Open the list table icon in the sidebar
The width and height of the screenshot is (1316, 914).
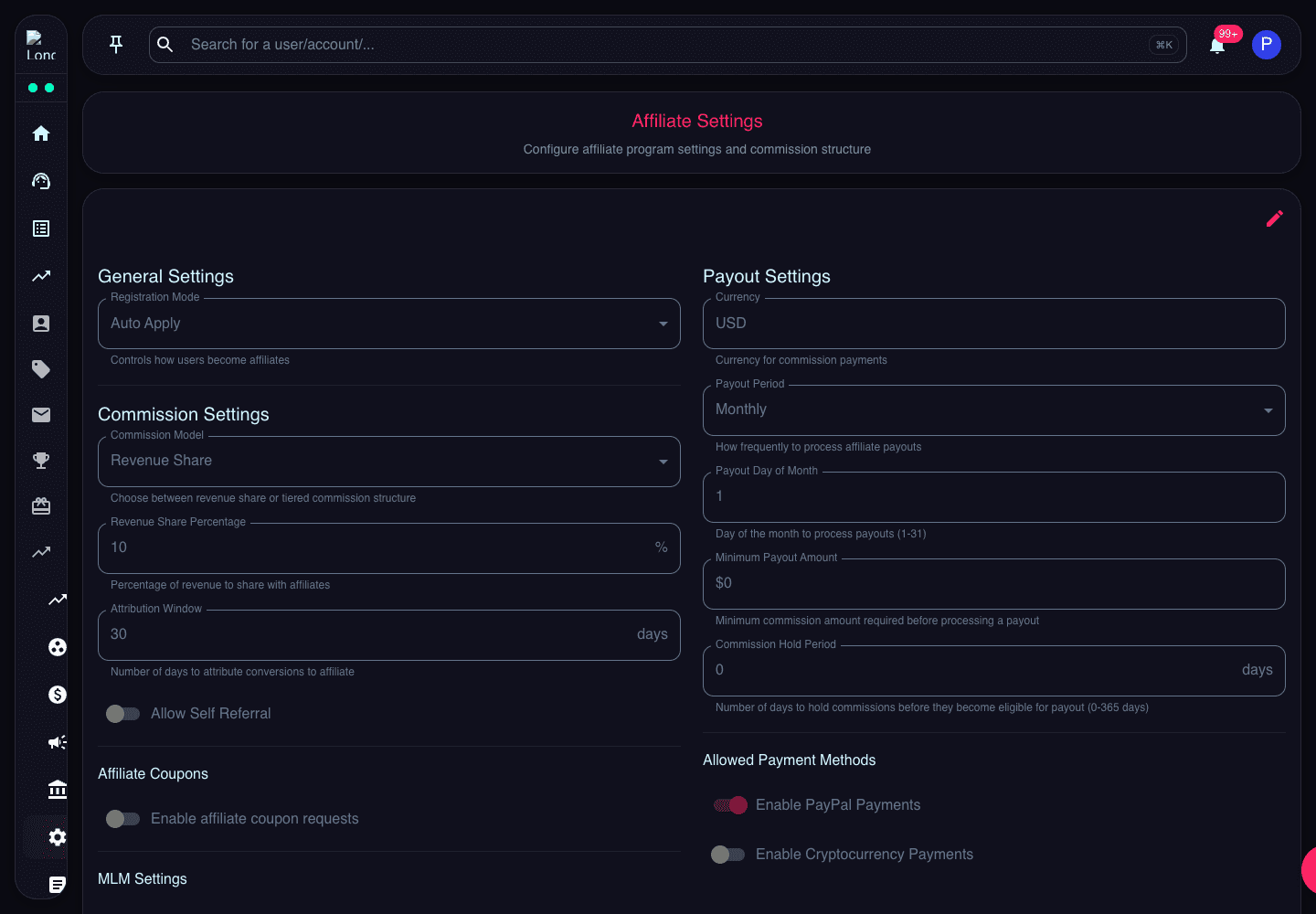coord(41,228)
